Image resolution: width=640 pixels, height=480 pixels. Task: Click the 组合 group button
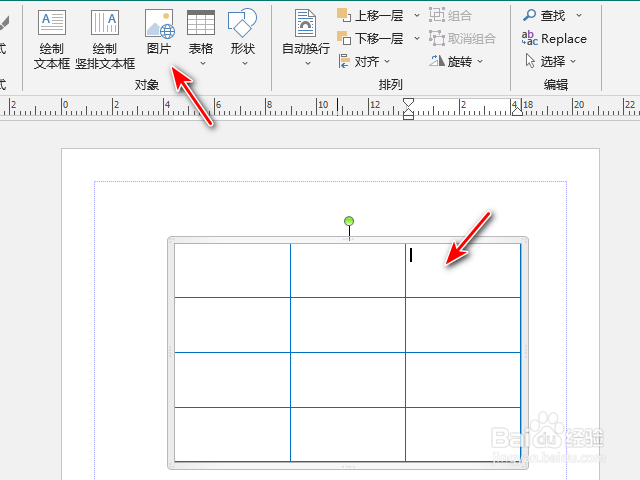(x=451, y=16)
